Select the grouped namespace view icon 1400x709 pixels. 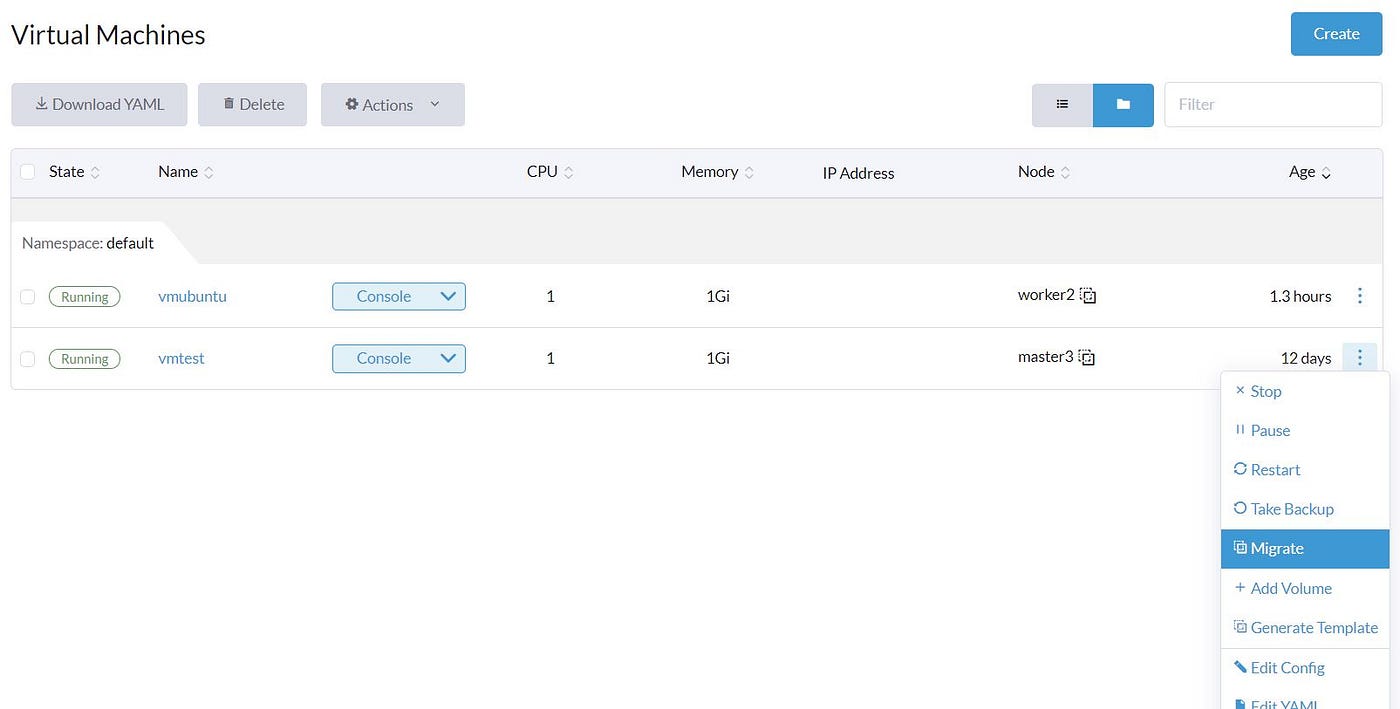[1122, 104]
